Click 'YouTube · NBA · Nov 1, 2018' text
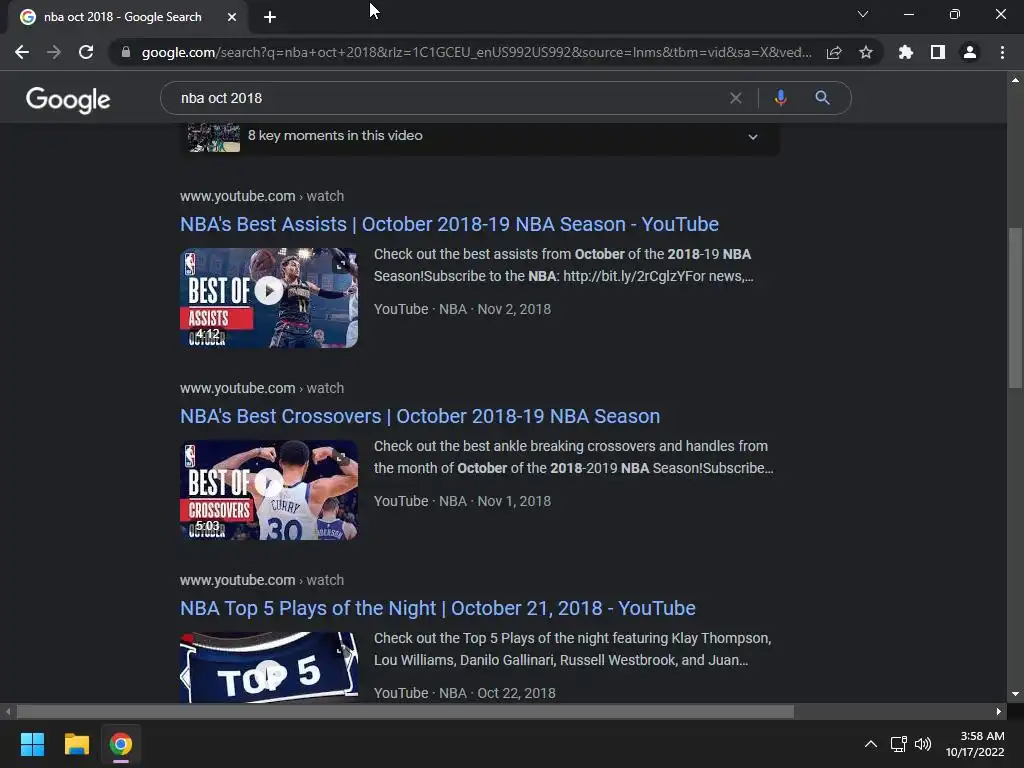The width and height of the screenshot is (1024, 768). 462,501
